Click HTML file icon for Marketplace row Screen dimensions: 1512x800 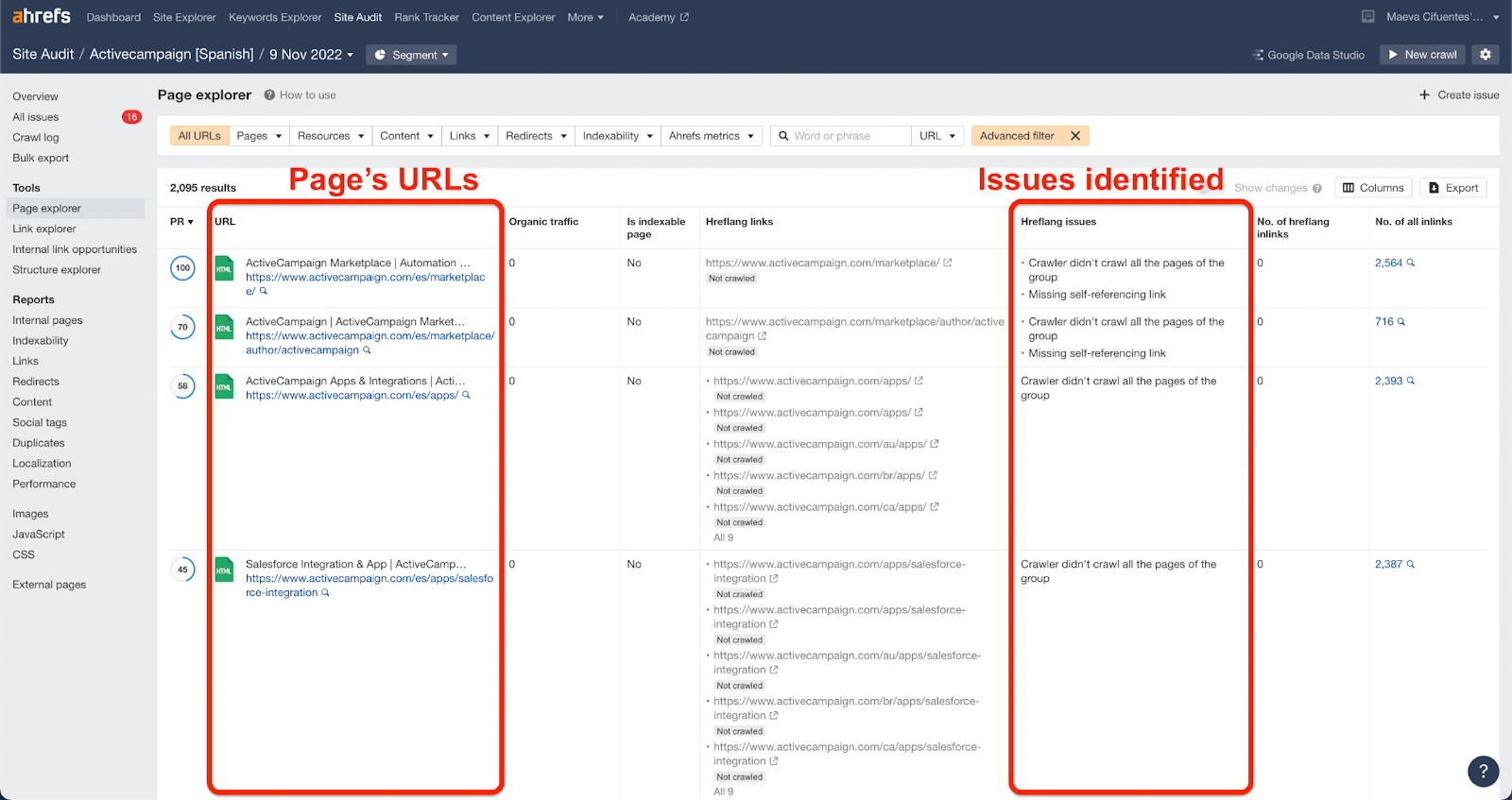(224, 268)
